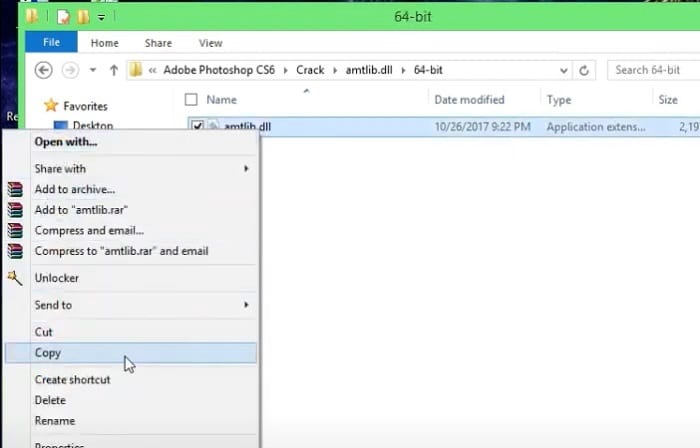700x448 pixels.
Task: Toggle the select-all checkbox in header
Action: point(191,99)
